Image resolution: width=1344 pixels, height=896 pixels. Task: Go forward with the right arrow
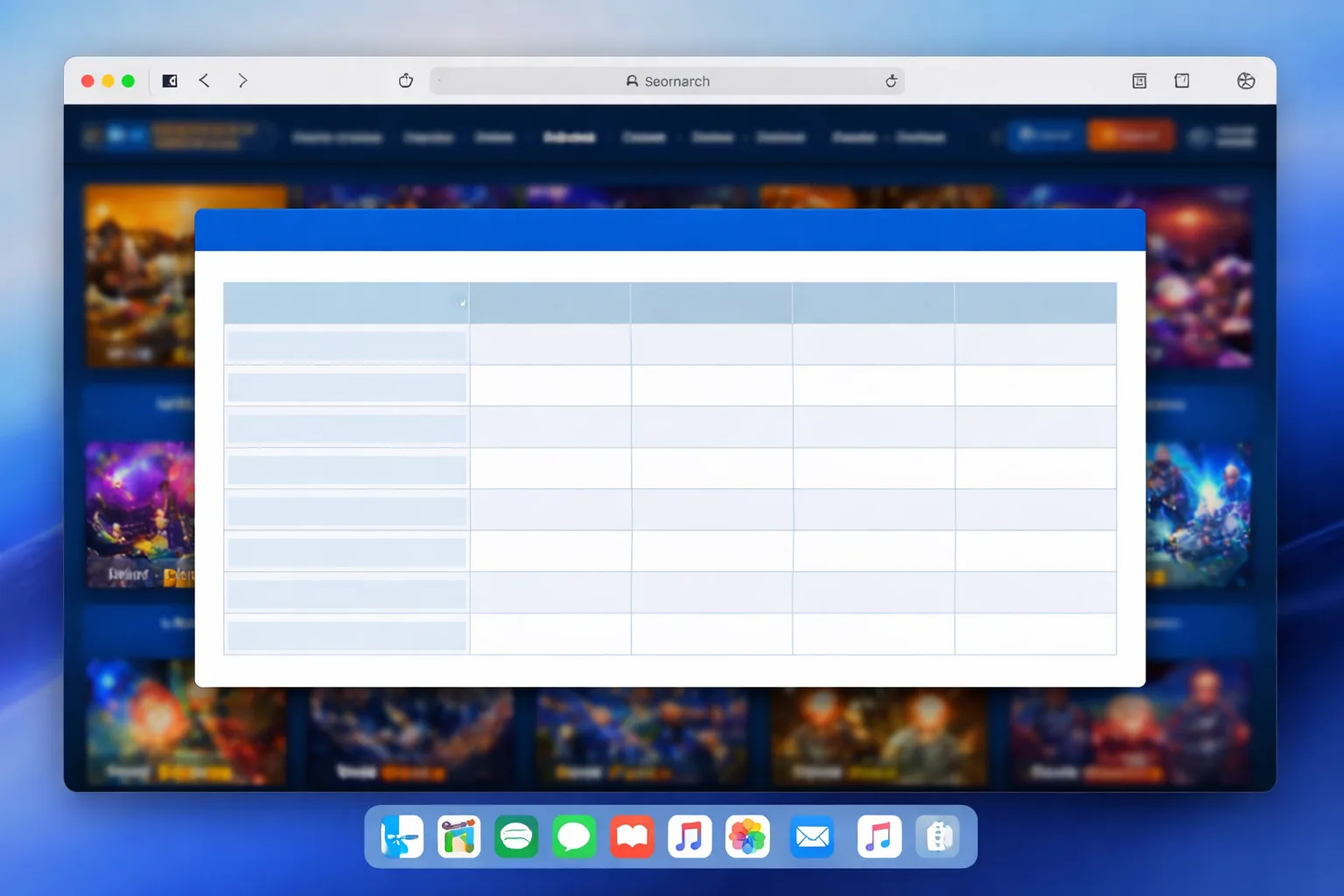[242, 80]
